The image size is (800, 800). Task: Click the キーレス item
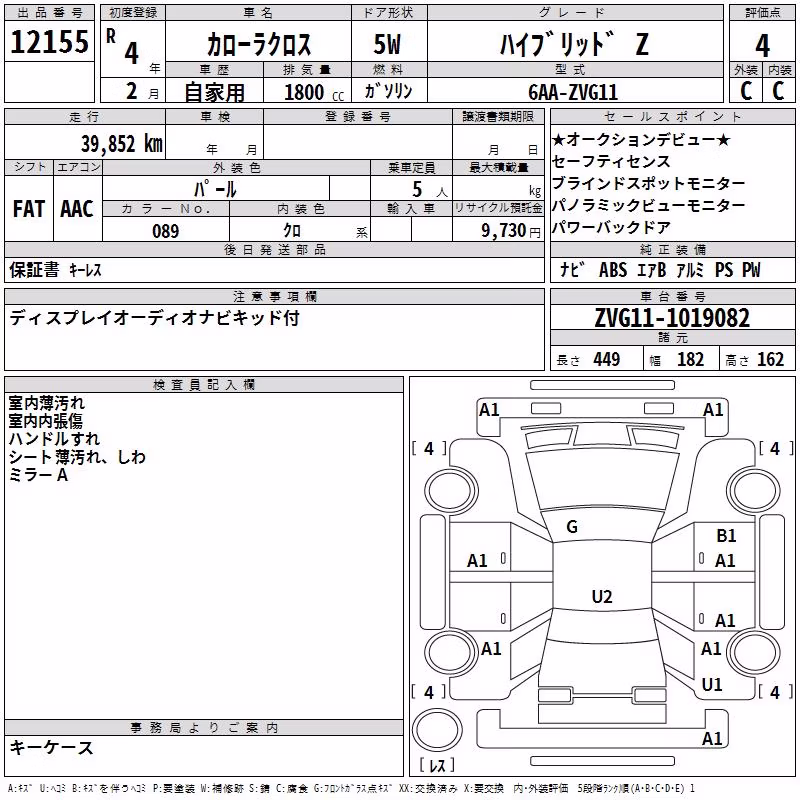(85, 270)
